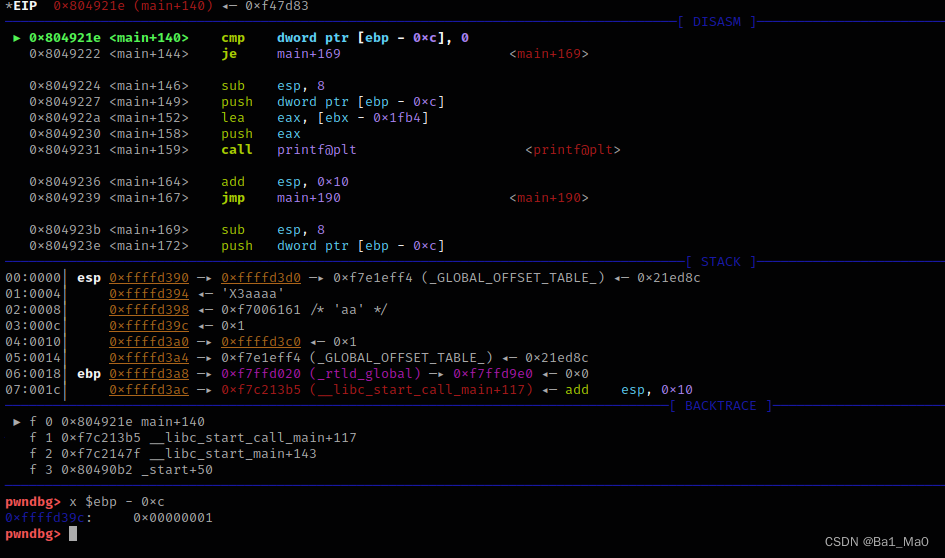Click the red <printf@plt> annotation
945x558 pixels.
(573, 149)
